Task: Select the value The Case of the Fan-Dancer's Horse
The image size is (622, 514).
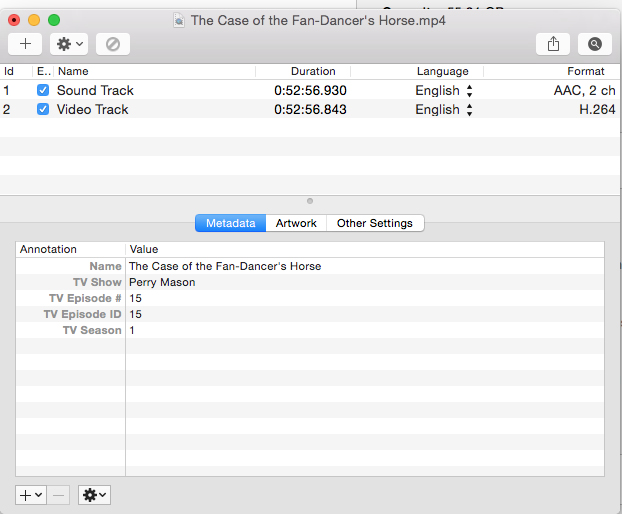Action: (225, 266)
